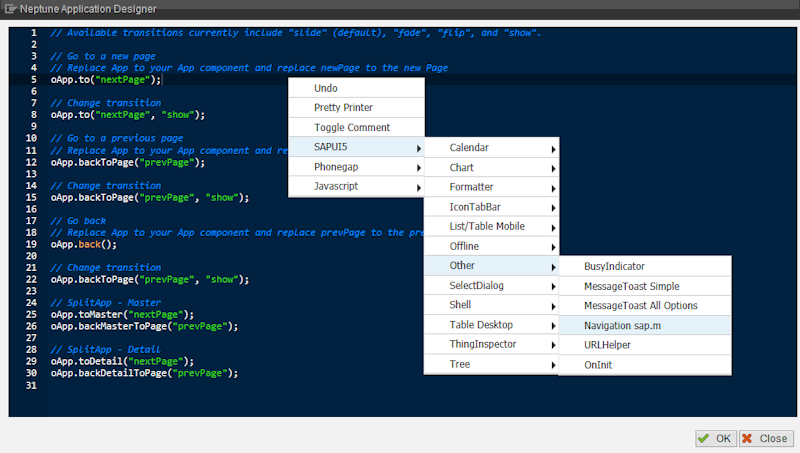Choose Toggle Comment in context menu
Viewport: 800px width, 453px height.
tap(356, 127)
